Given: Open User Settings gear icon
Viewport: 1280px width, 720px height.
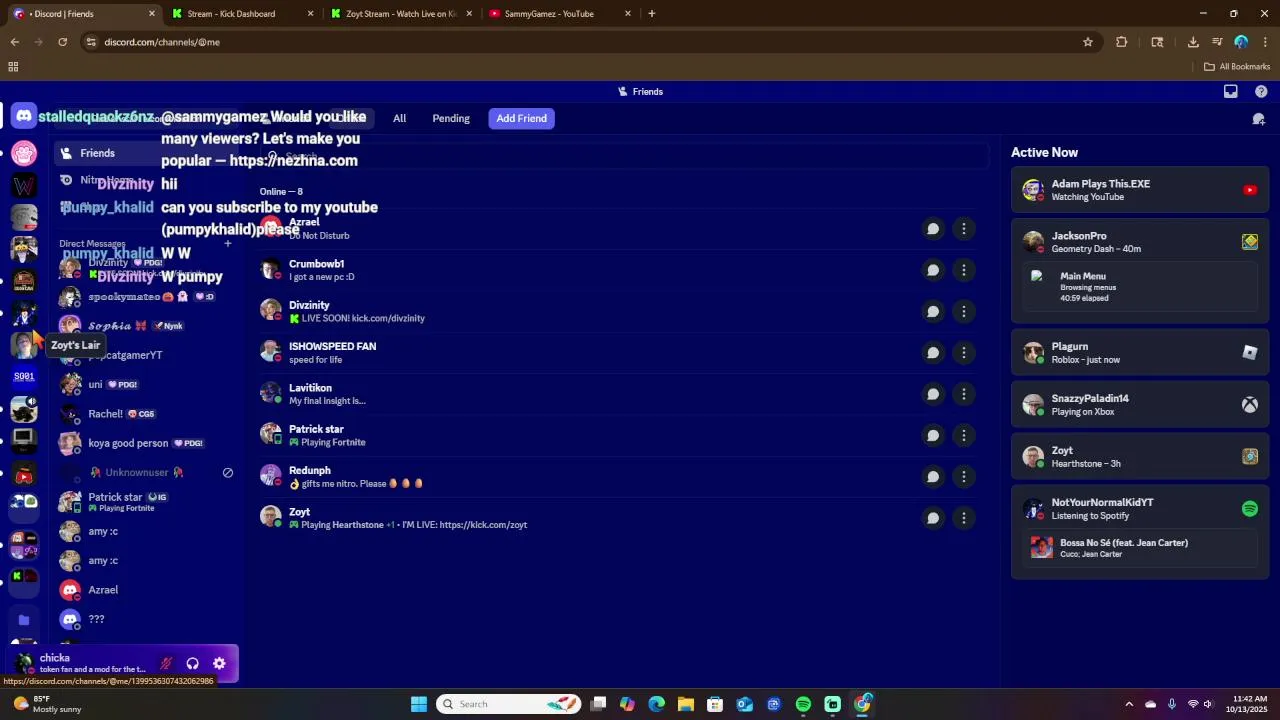Looking at the screenshot, I should click(219, 663).
